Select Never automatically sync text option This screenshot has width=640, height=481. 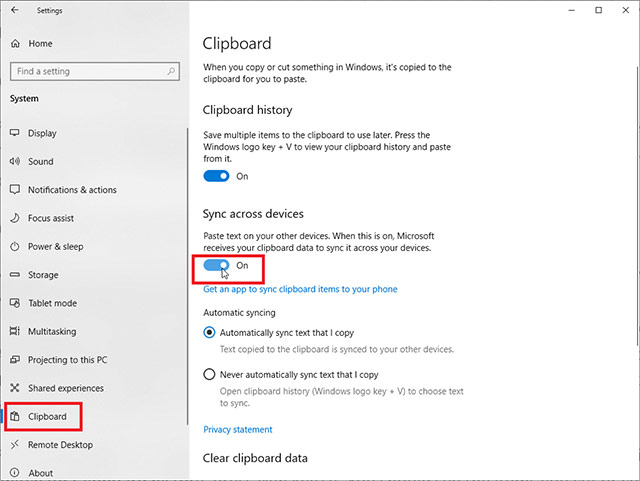click(209, 374)
